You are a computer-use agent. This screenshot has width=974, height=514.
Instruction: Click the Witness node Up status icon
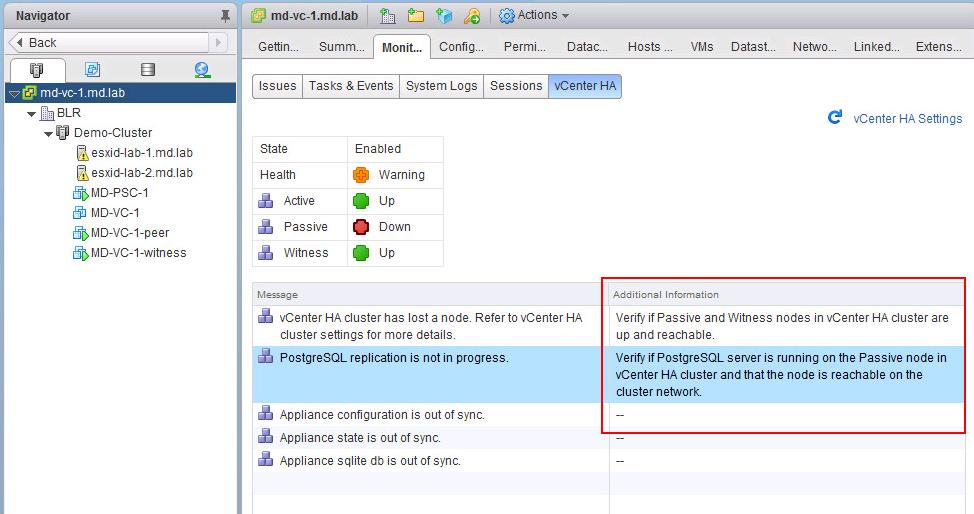(361, 253)
